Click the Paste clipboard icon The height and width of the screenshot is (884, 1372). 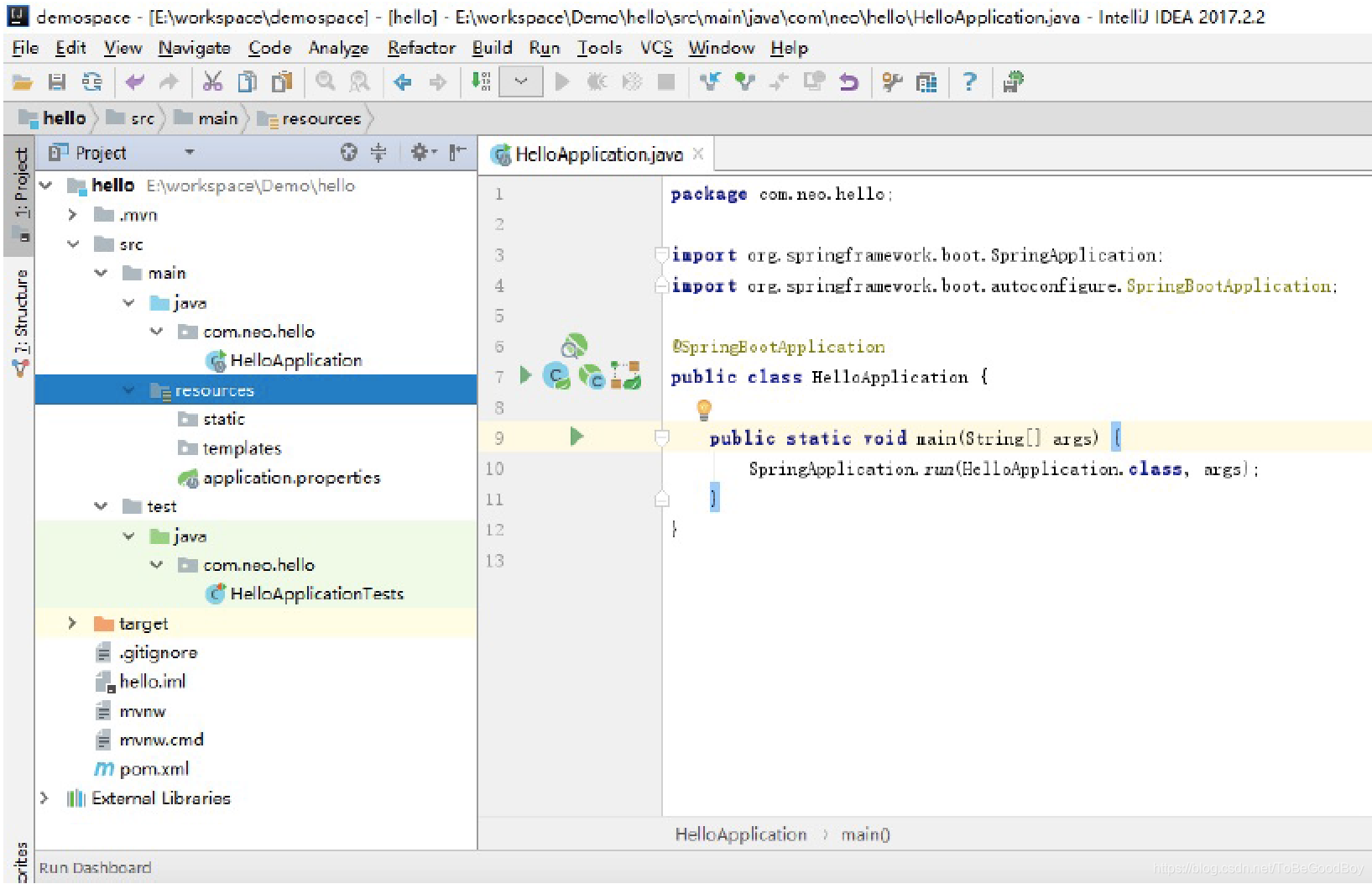tap(282, 82)
